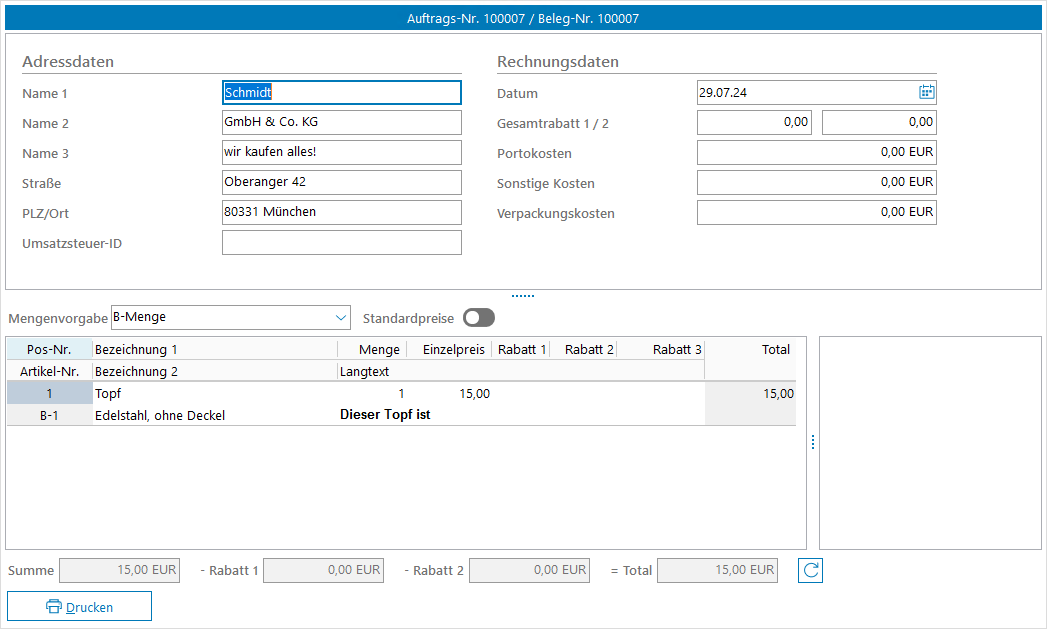Screen dimensions: 1047x629
Task: Click the horizontal splitter dots below the address panel
Action: click(523, 296)
